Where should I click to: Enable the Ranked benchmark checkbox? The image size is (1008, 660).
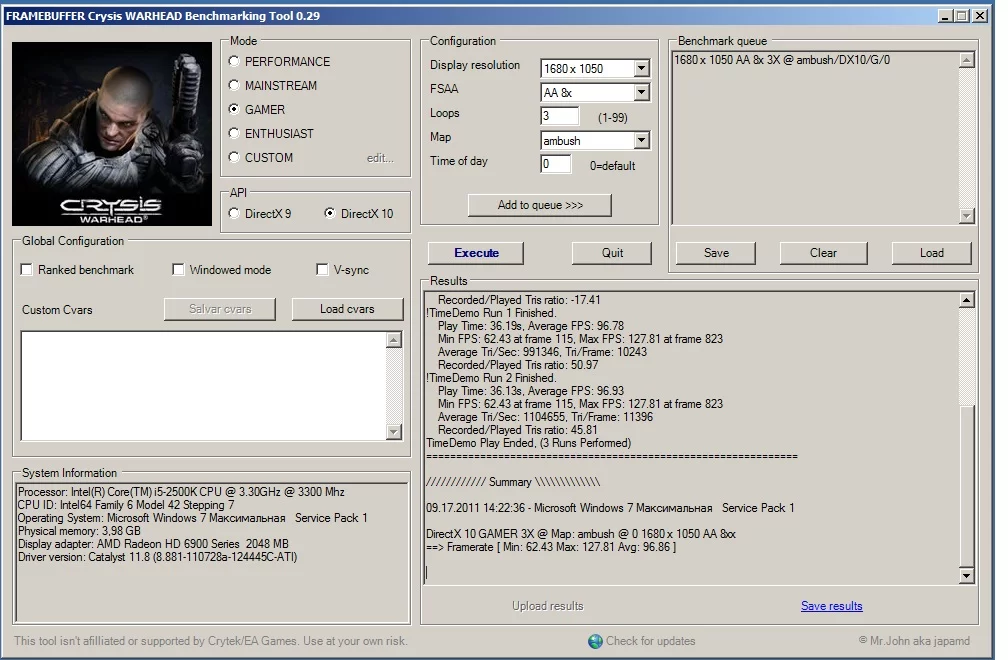27,270
